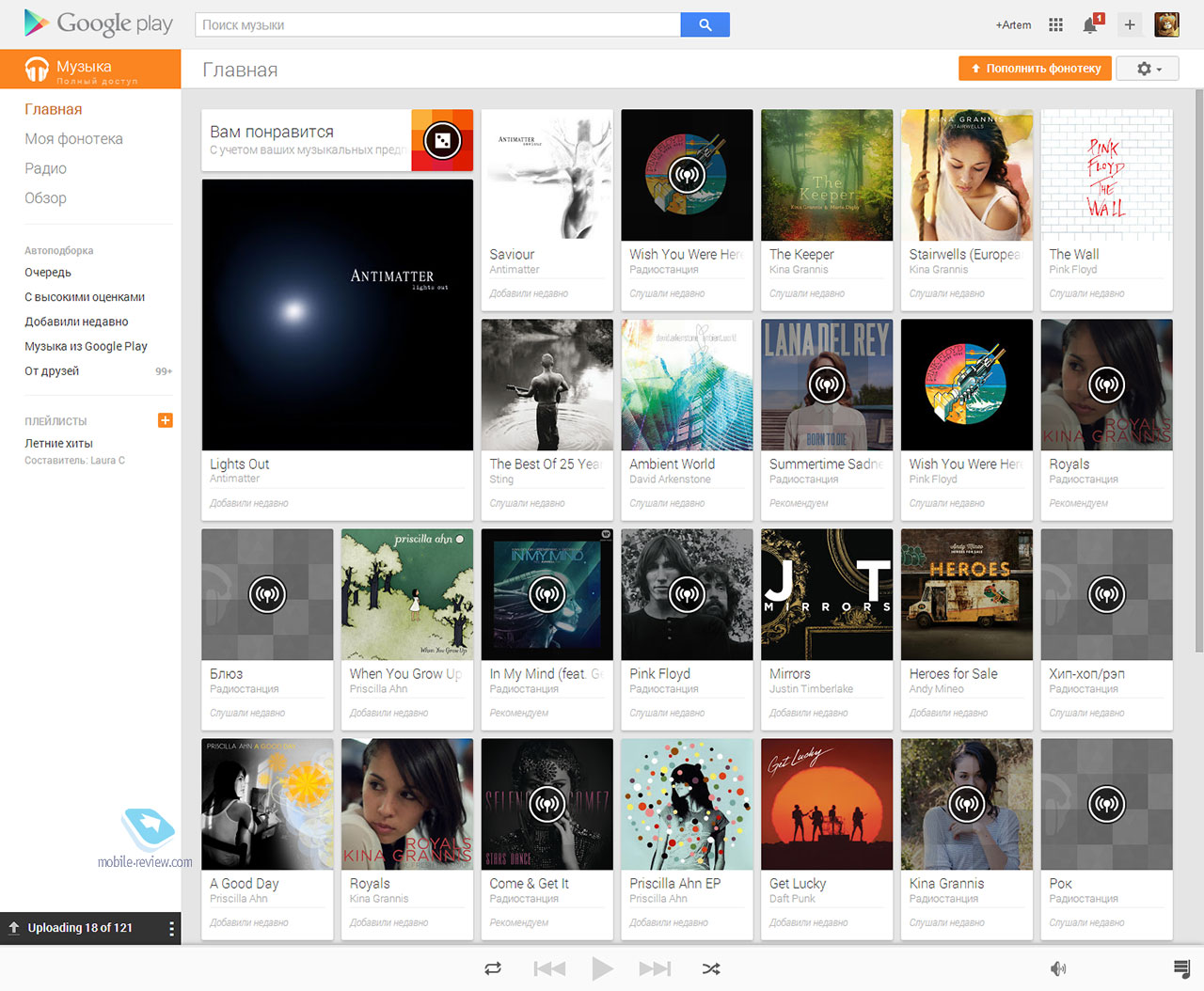Open The Best Of 25 Years album
Viewport: 1204px width, 991px height.
(x=547, y=385)
